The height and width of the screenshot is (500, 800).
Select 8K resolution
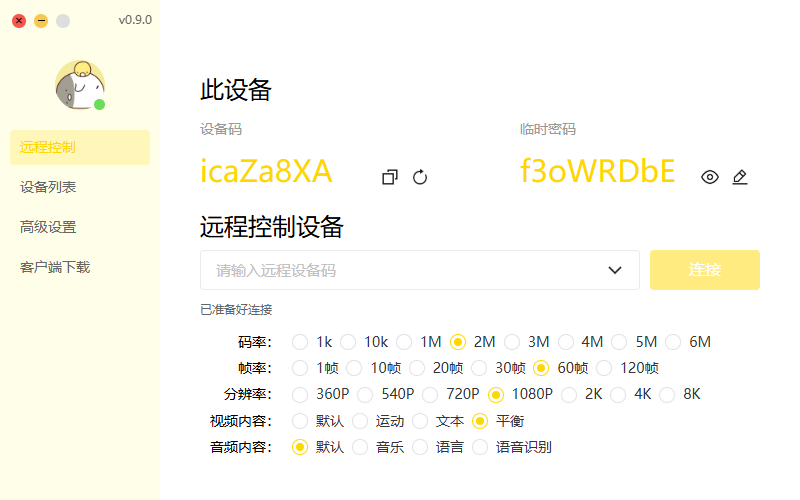pyautogui.click(x=667, y=394)
